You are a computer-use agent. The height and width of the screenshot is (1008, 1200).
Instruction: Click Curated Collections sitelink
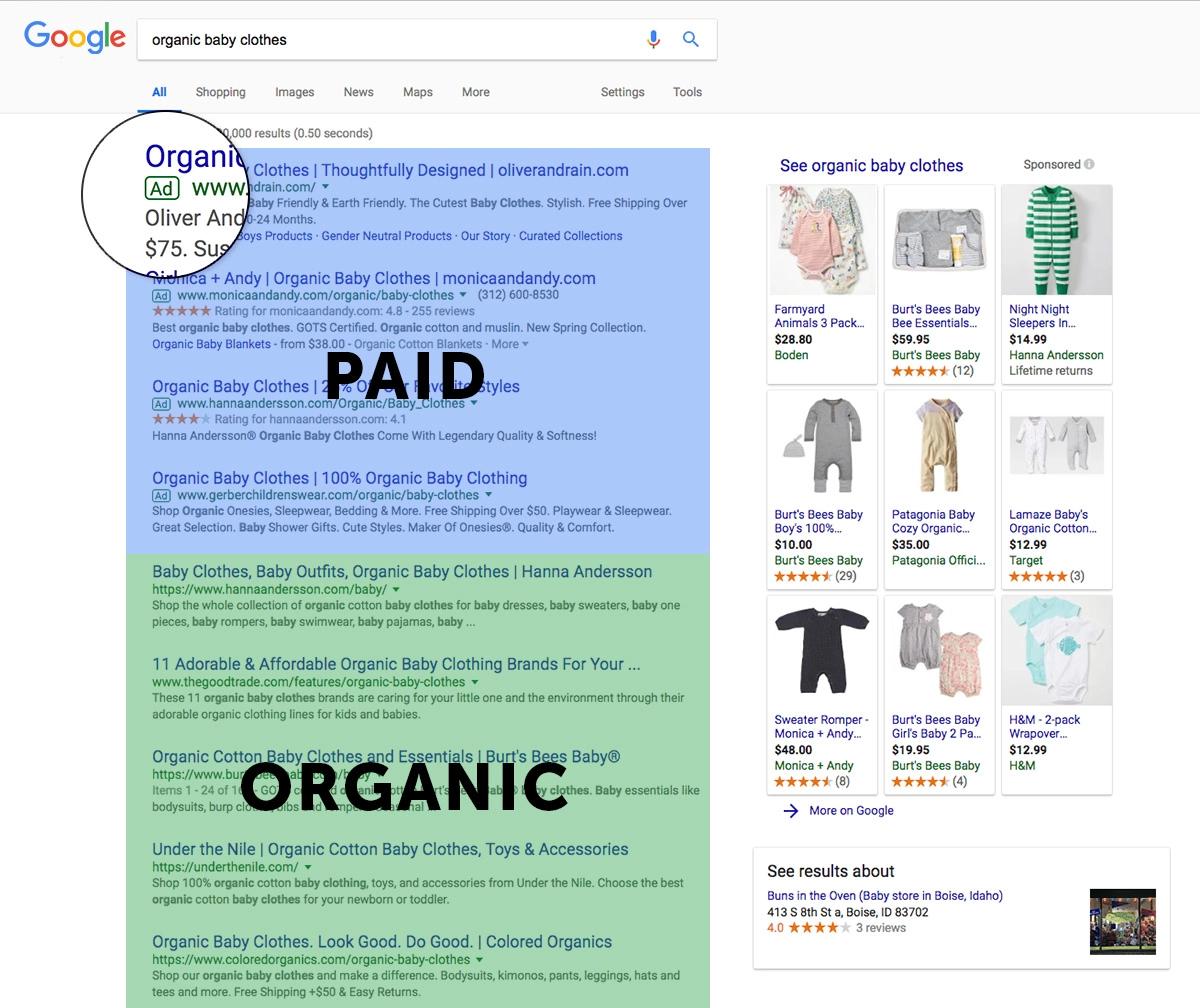point(571,236)
